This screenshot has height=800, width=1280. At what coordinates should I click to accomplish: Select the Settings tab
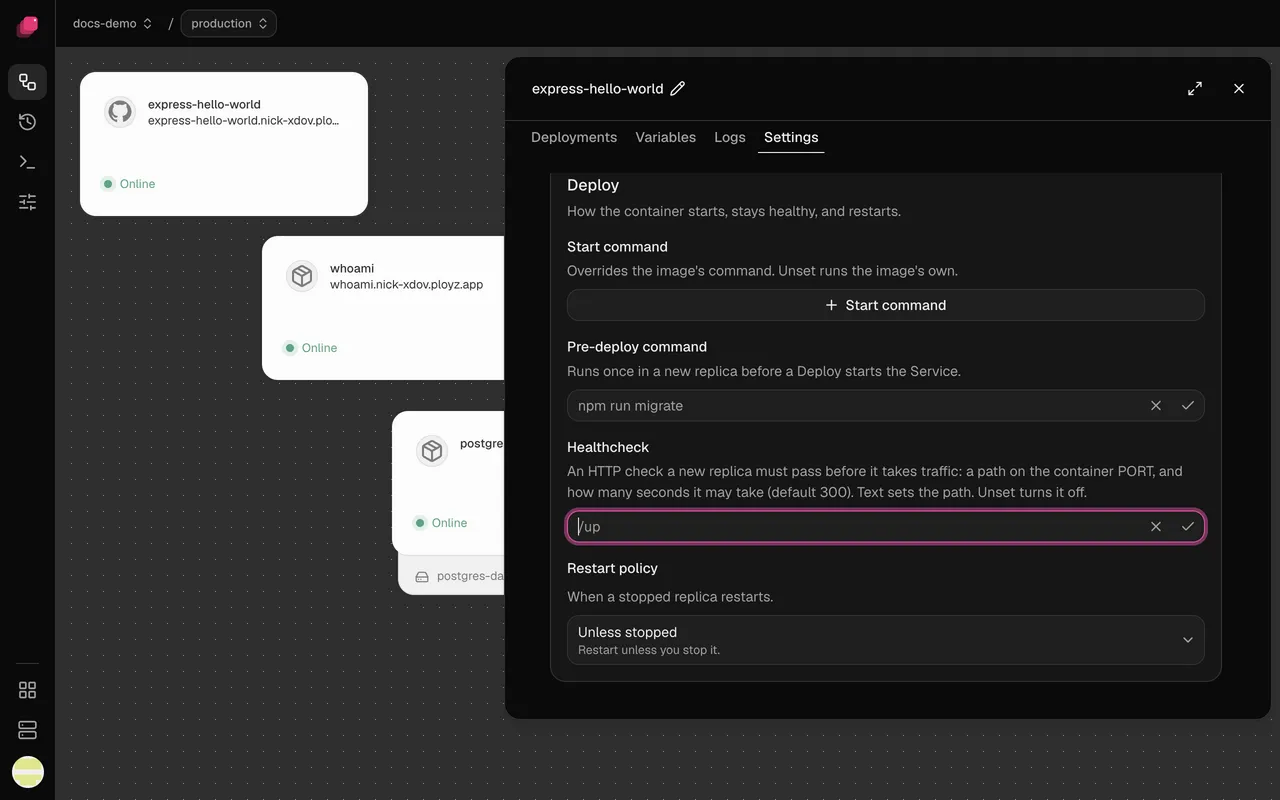point(791,138)
